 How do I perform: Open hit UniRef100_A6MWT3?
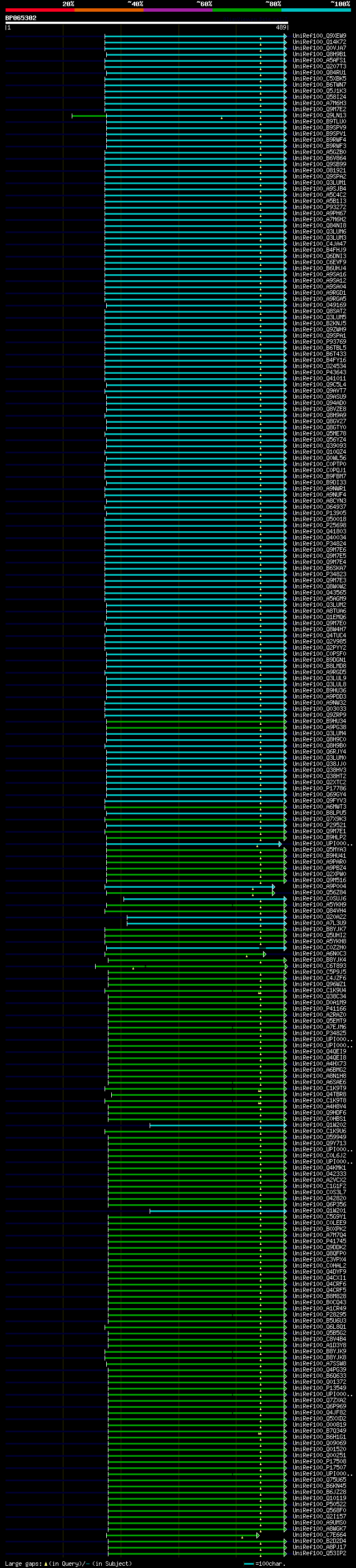319,807
